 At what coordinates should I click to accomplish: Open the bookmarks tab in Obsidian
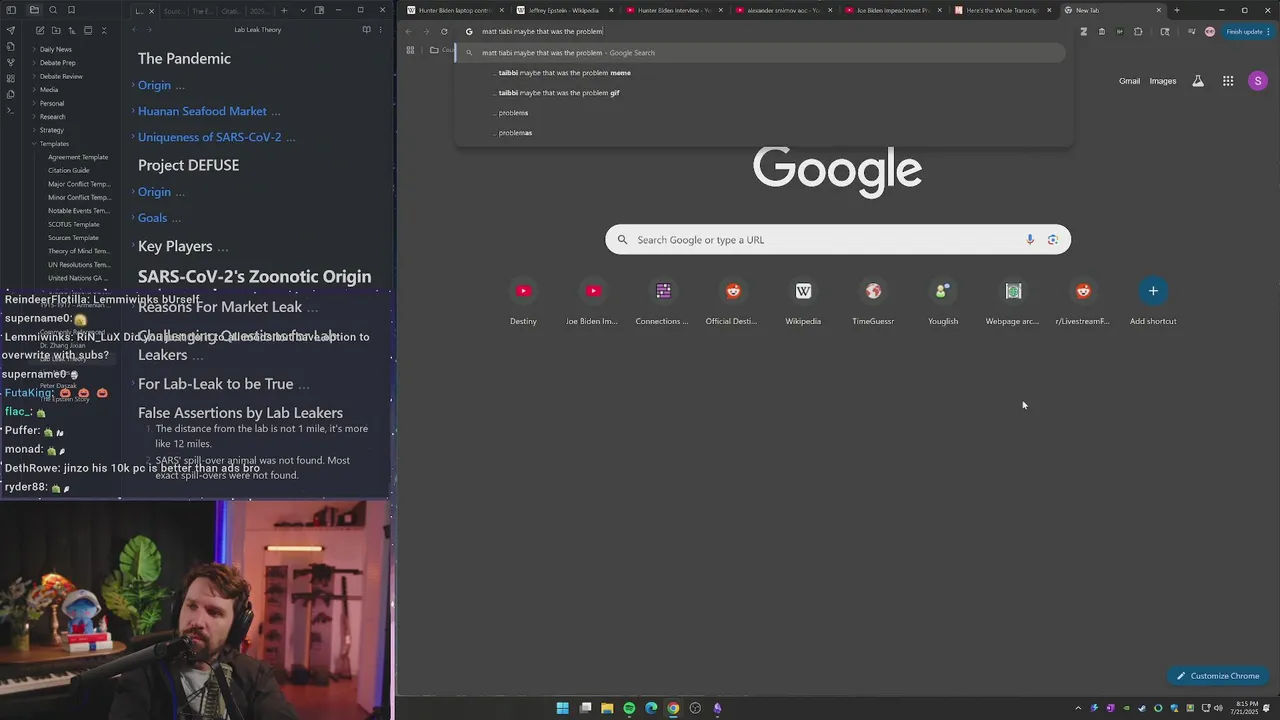point(71,10)
